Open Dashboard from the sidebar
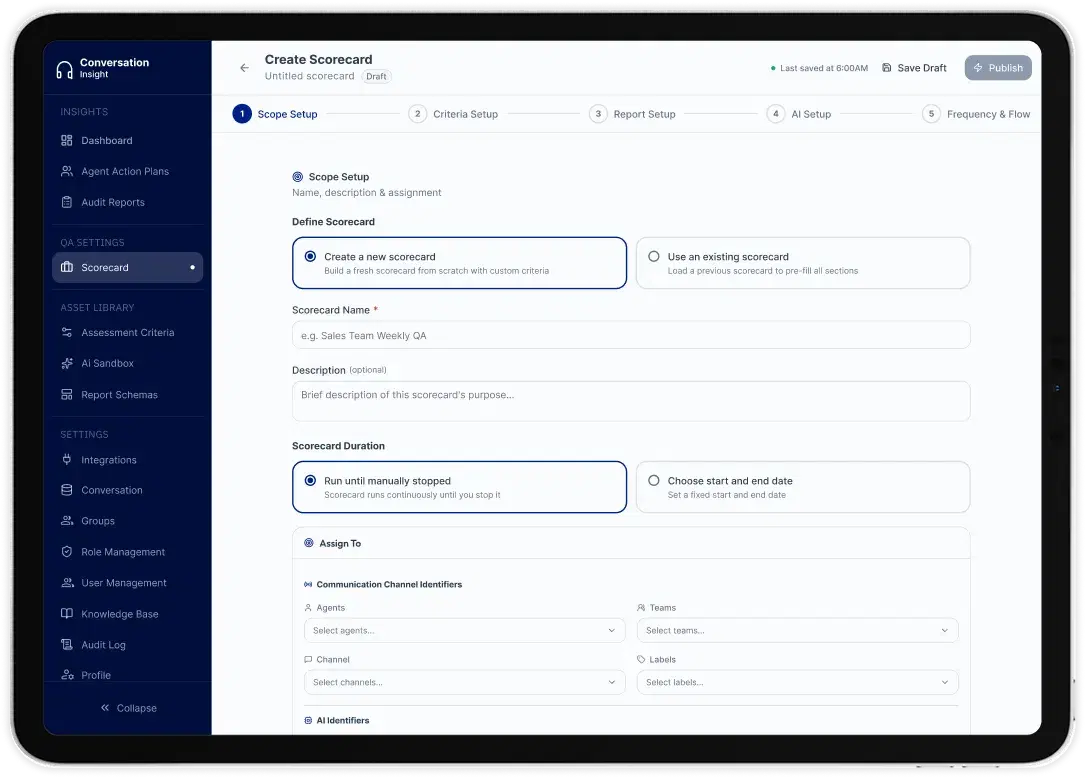Screen dimensions: 1086x778 click(127, 141)
